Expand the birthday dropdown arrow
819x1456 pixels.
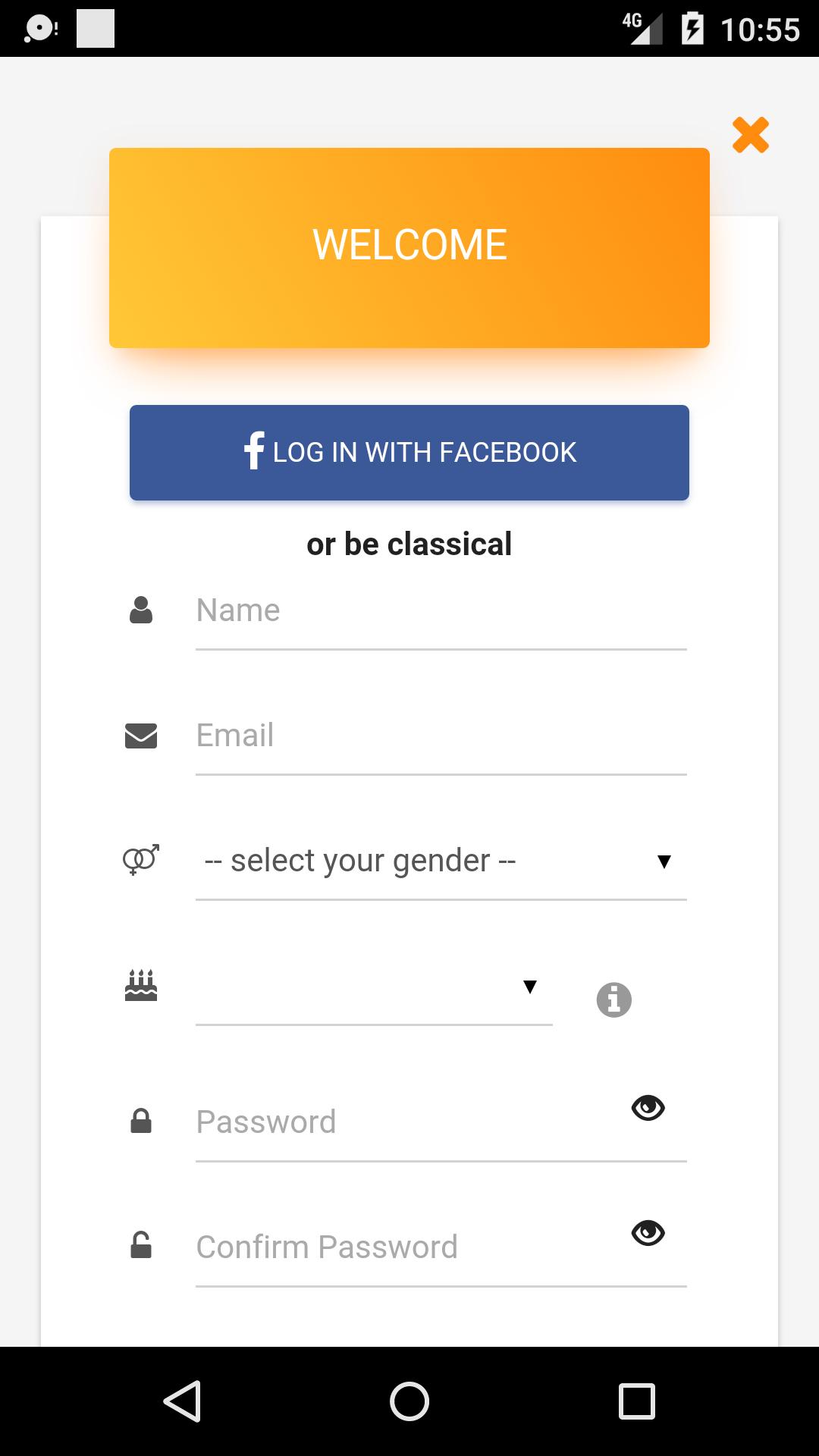(x=530, y=987)
